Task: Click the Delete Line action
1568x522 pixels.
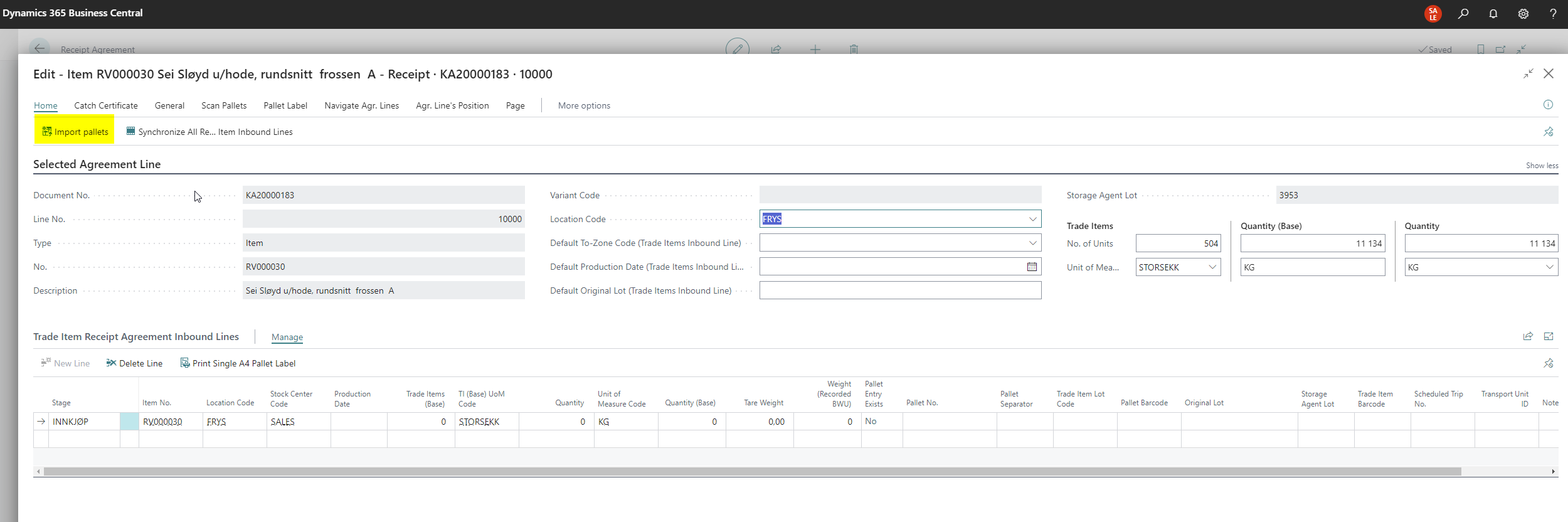Action: (x=134, y=363)
